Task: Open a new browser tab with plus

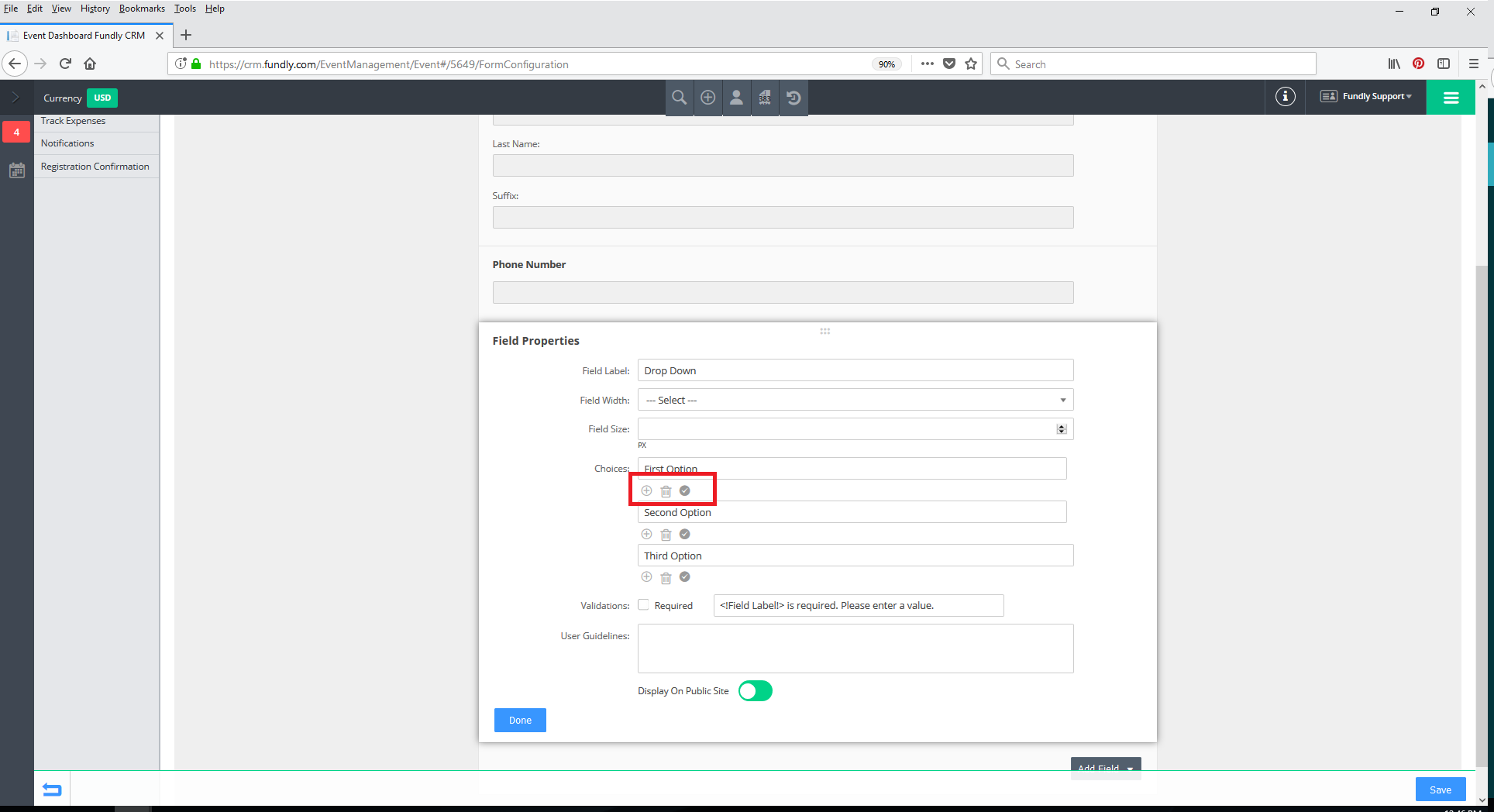Action: [x=186, y=35]
